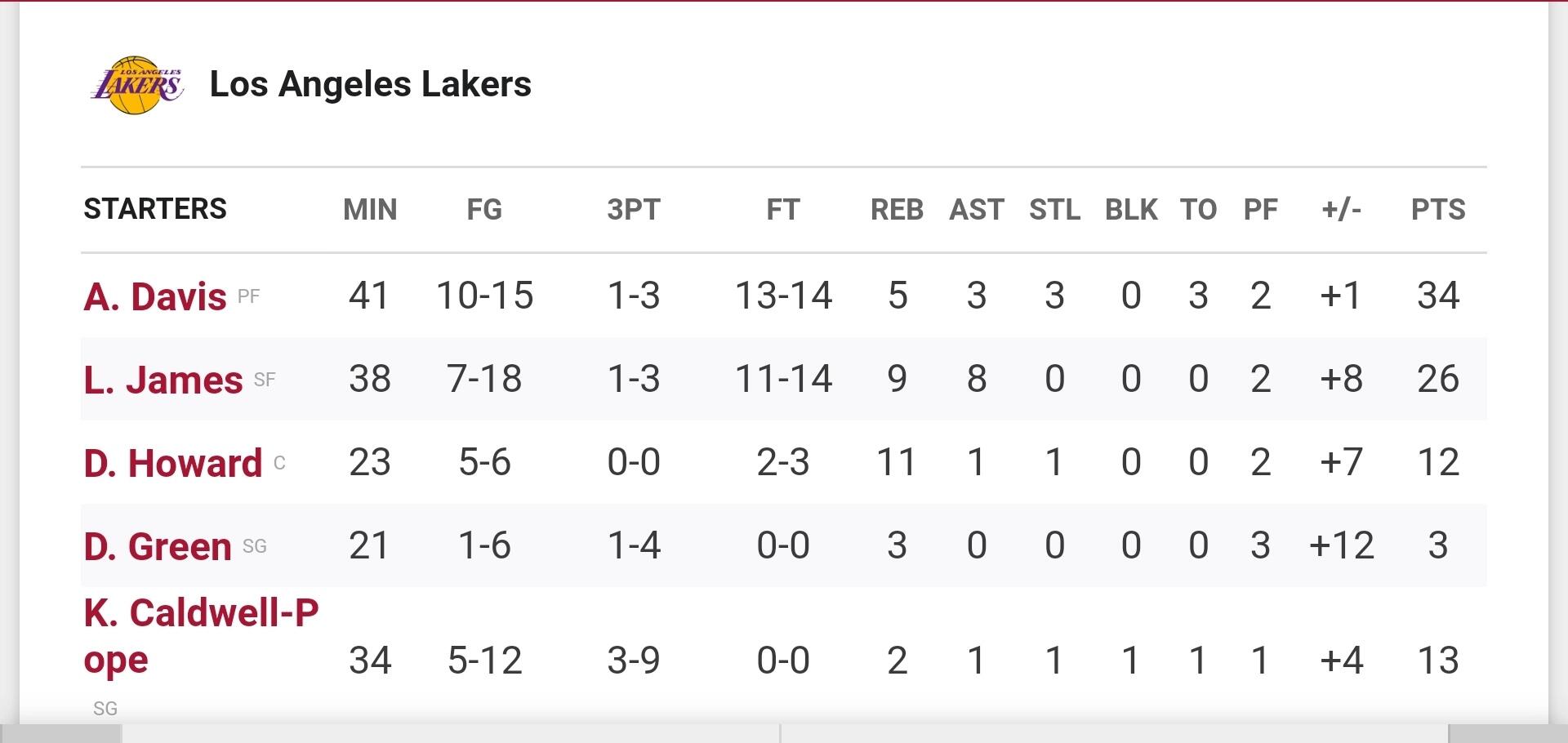Open L. James player profile
1568x743 pixels.
pos(163,380)
